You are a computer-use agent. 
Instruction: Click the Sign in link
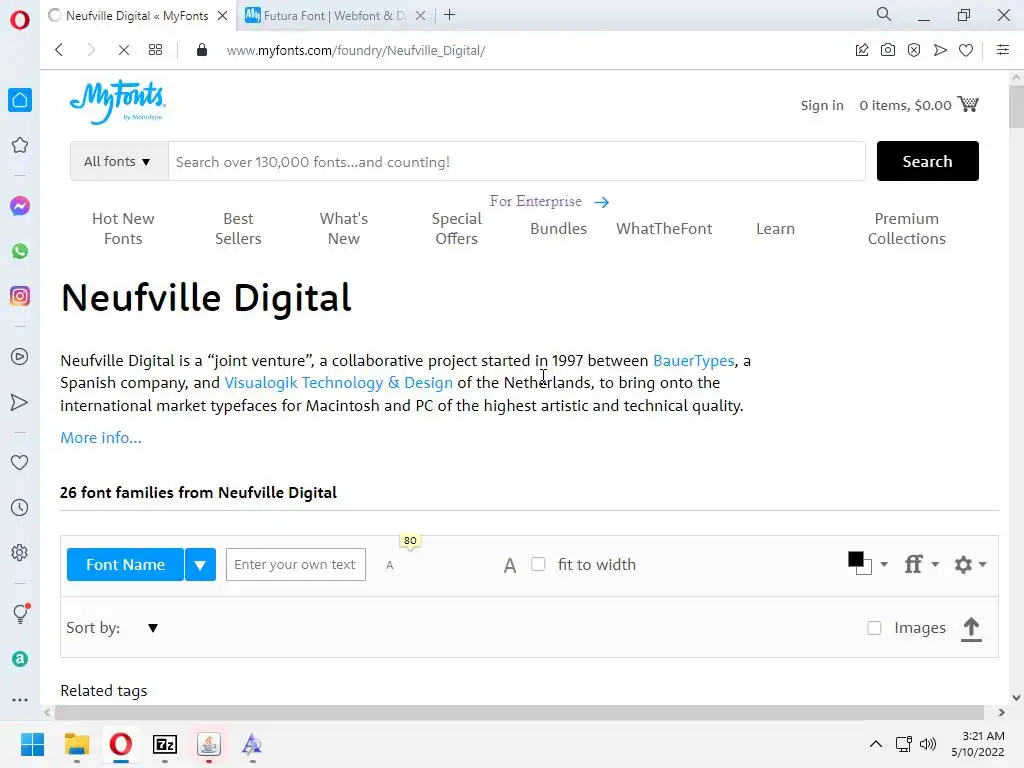click(x=822, y=105)
